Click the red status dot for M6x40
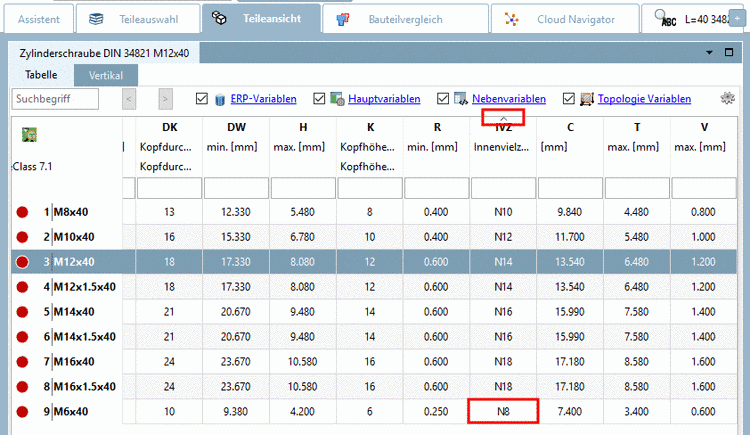Screen dimensions: 750x435 click(22, 411)
